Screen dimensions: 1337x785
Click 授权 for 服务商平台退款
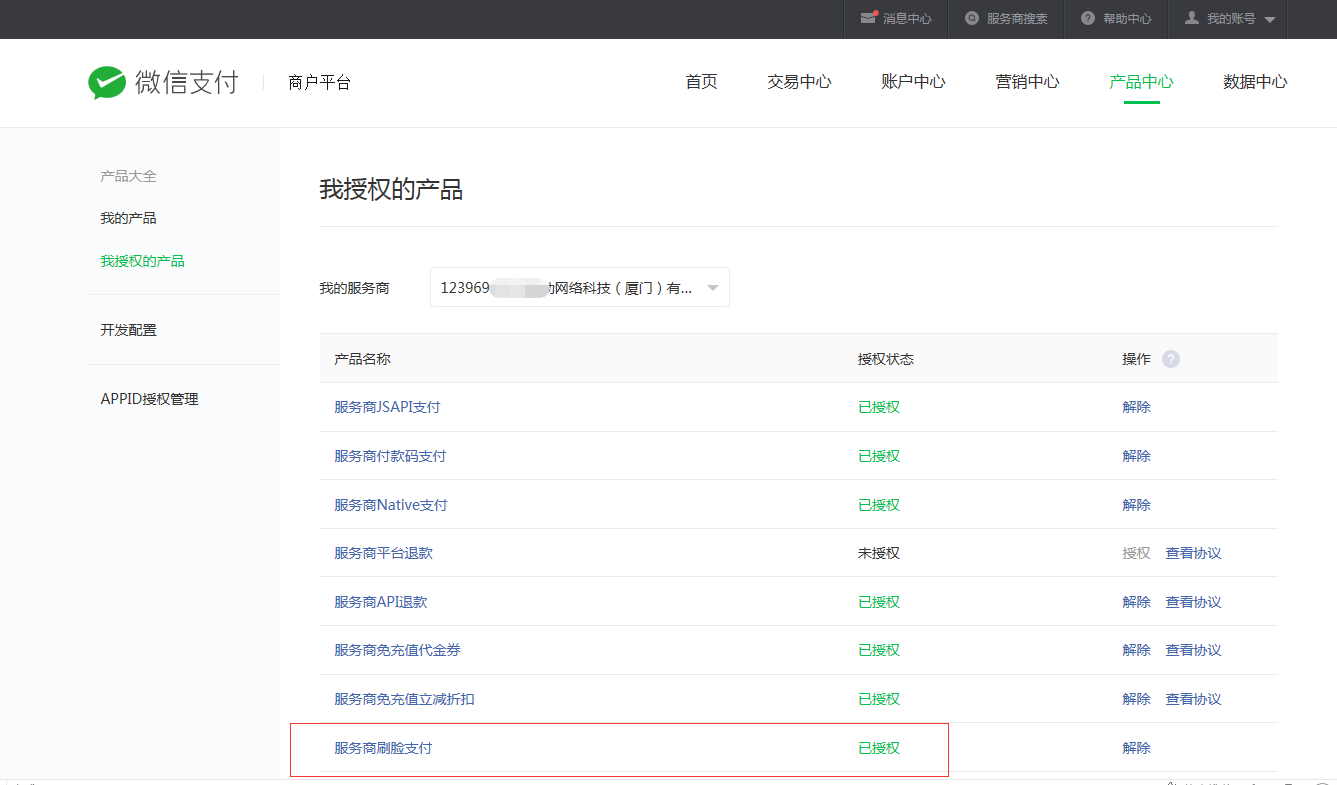tap(1136, 553)
